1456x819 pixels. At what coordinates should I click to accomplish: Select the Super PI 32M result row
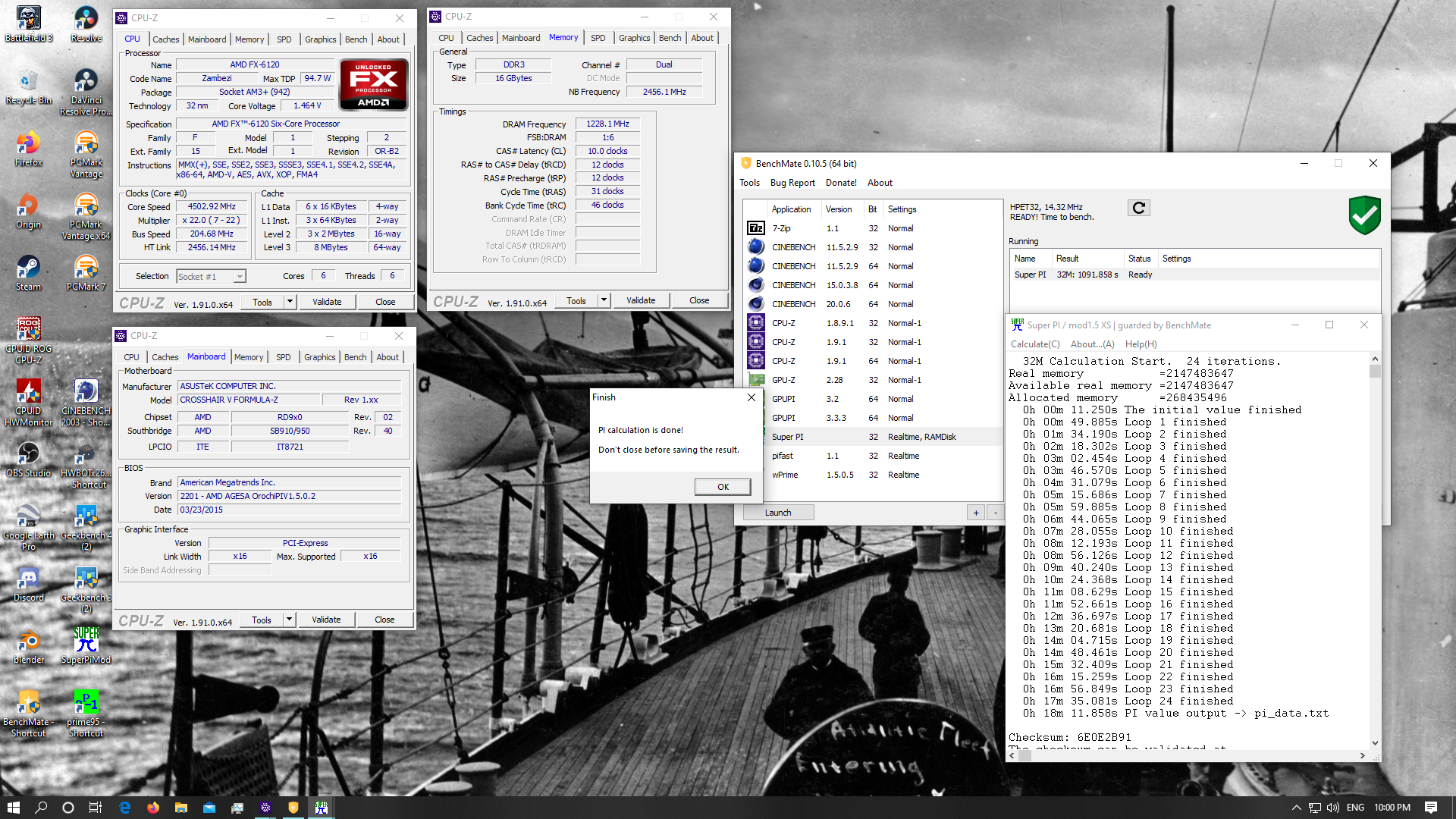pos(1194,275)
